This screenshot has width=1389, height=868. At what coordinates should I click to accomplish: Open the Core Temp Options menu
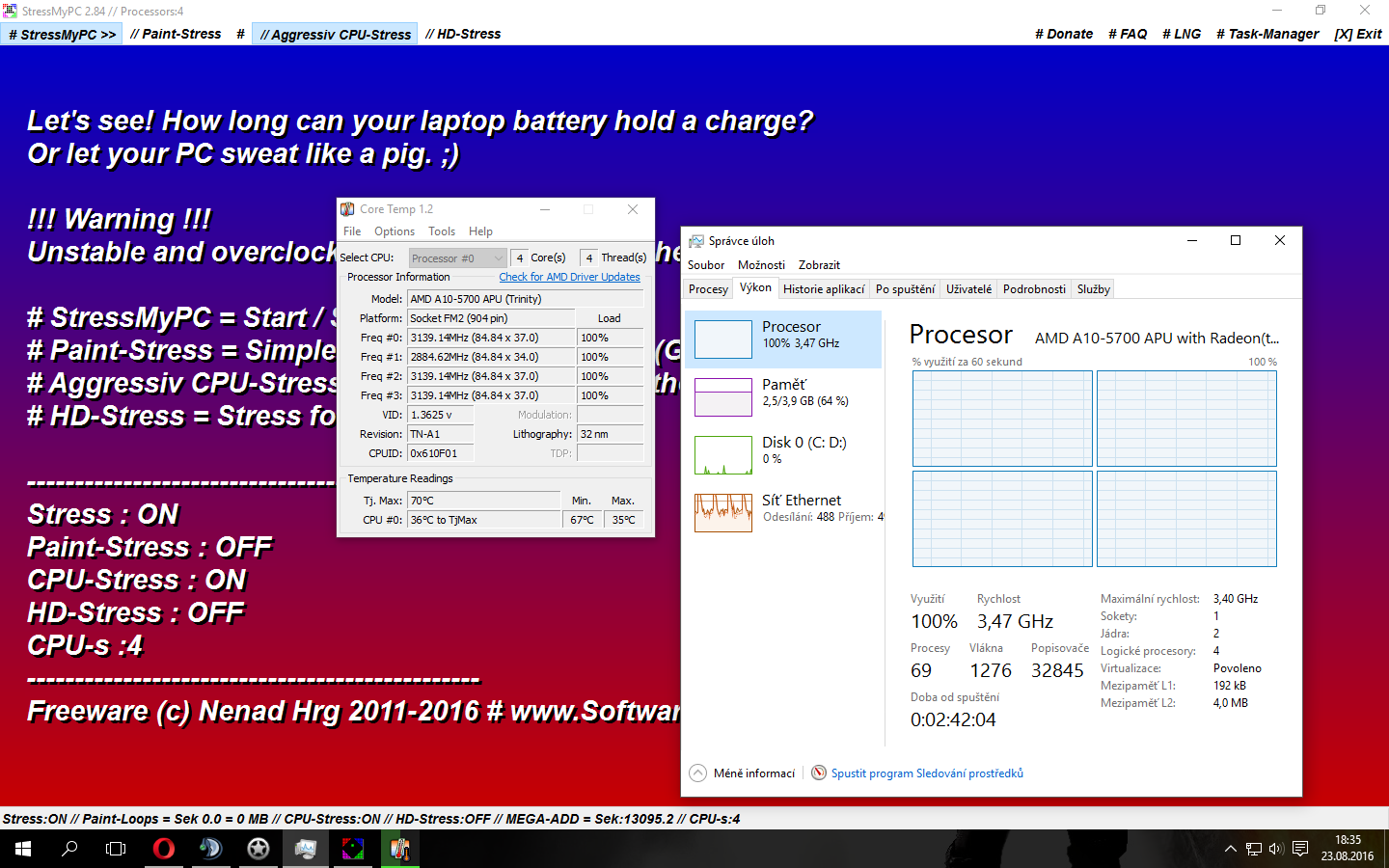[395, 231]
